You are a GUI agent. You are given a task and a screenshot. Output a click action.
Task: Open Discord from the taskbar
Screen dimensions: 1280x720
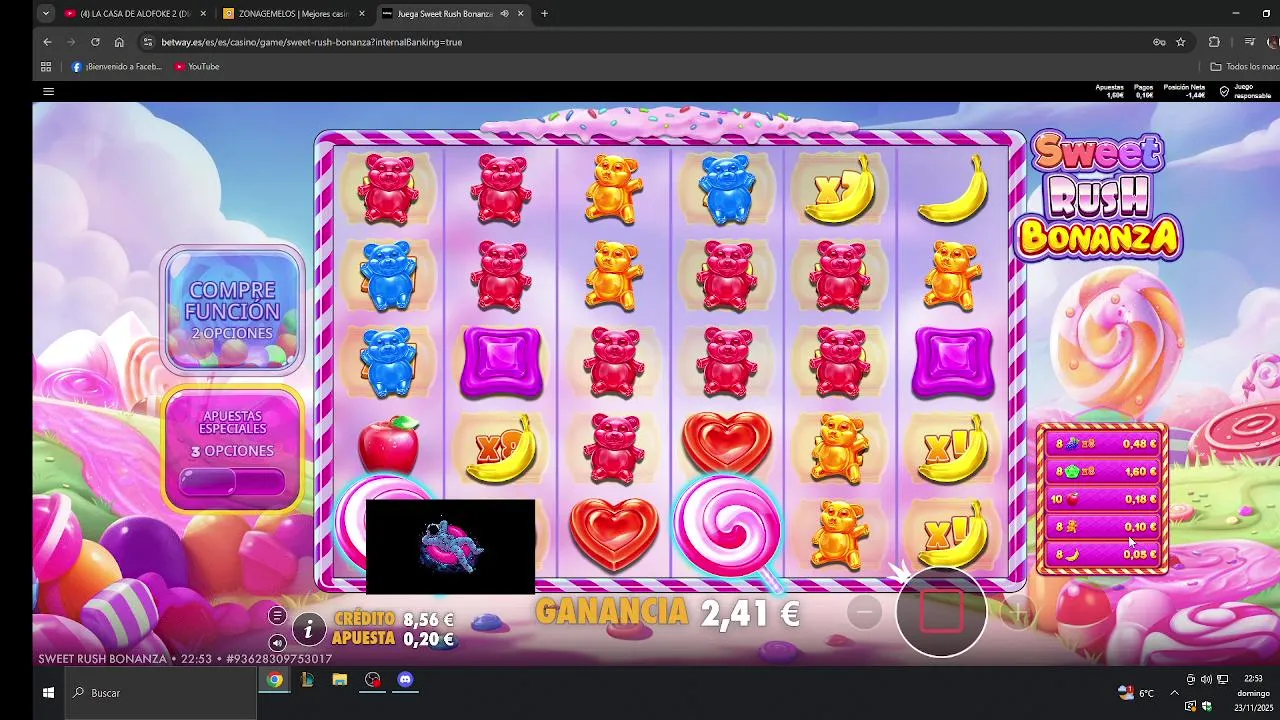point(405,680)
